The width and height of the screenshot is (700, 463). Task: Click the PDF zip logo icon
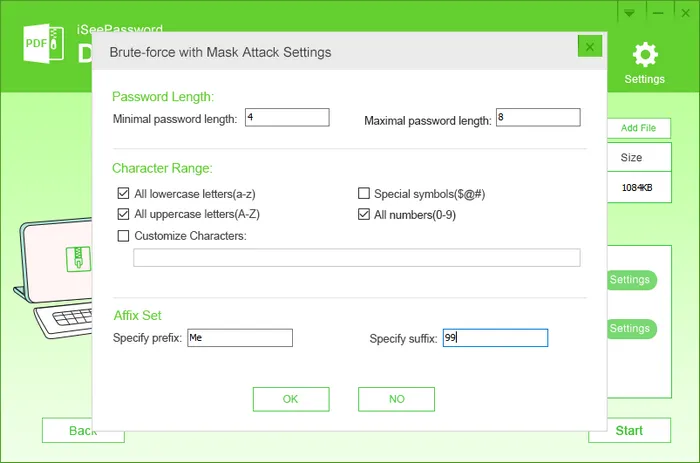pyautogui.click(x=43, y=44)
